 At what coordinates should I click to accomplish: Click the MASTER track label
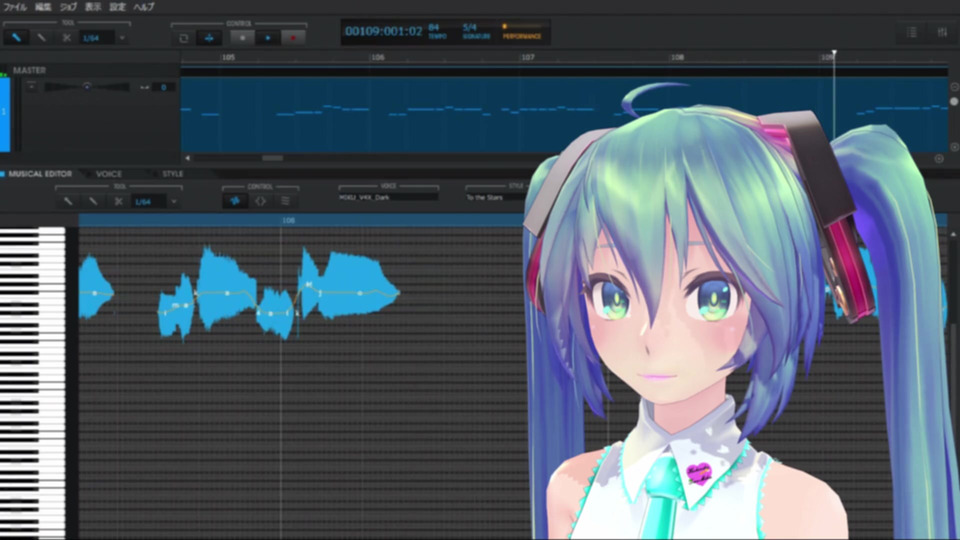(29, 70)
